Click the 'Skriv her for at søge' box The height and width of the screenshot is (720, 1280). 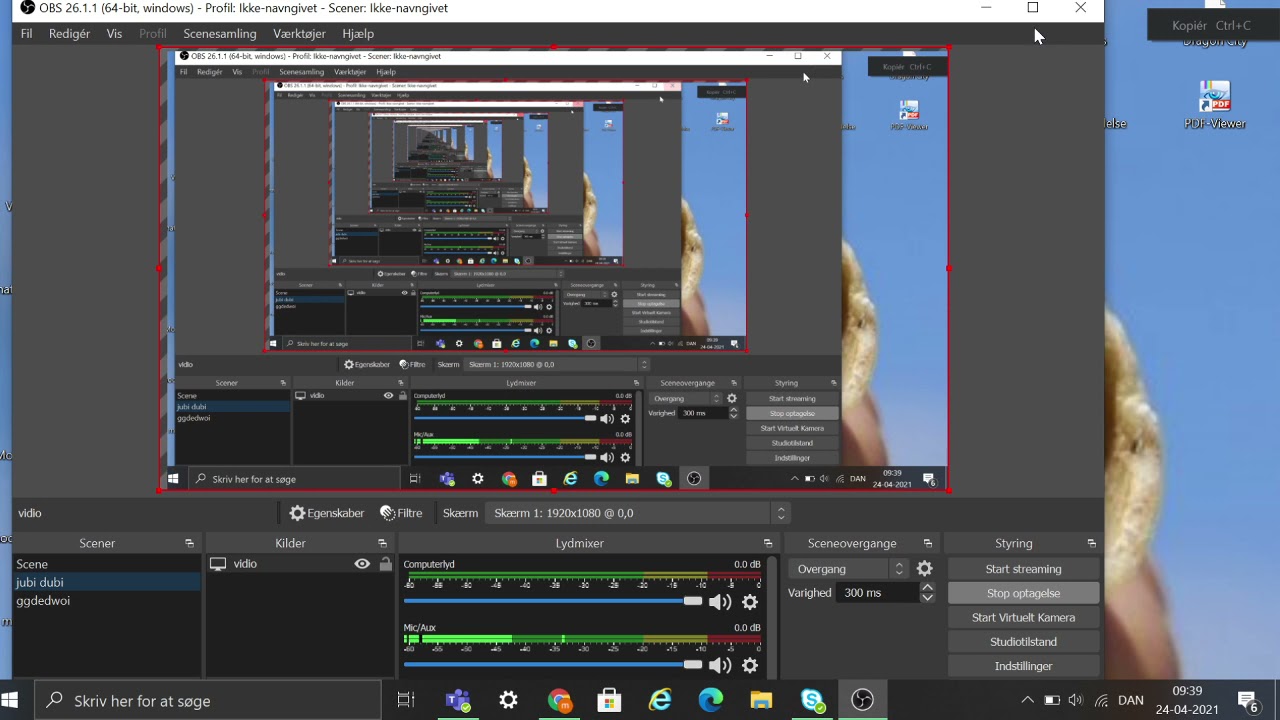click(x=208, y=700)
